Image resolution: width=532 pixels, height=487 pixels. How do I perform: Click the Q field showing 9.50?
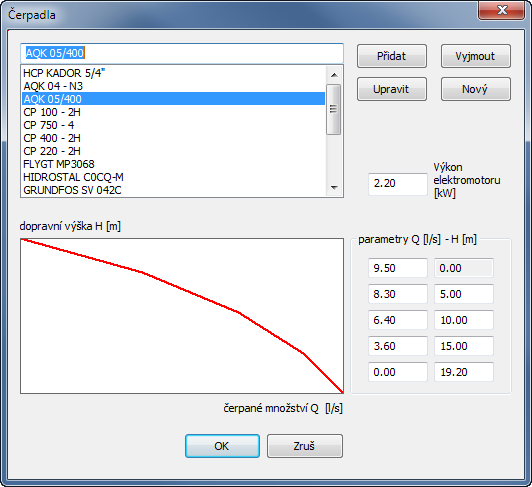(x=398, y=268)
